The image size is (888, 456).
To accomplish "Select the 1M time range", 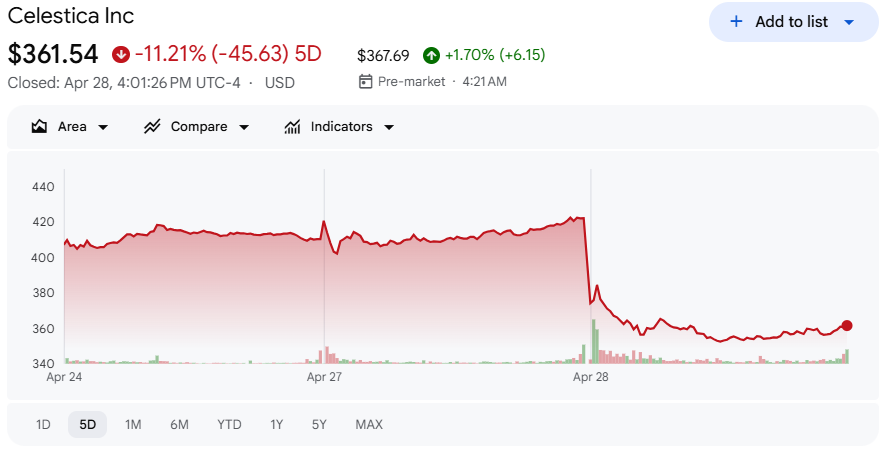I will [133, 424].
